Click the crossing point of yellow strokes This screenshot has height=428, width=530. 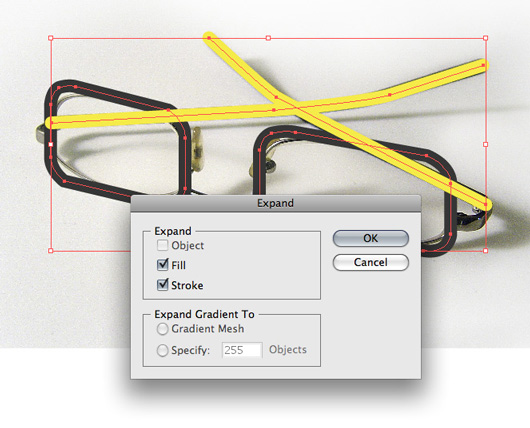296,108
